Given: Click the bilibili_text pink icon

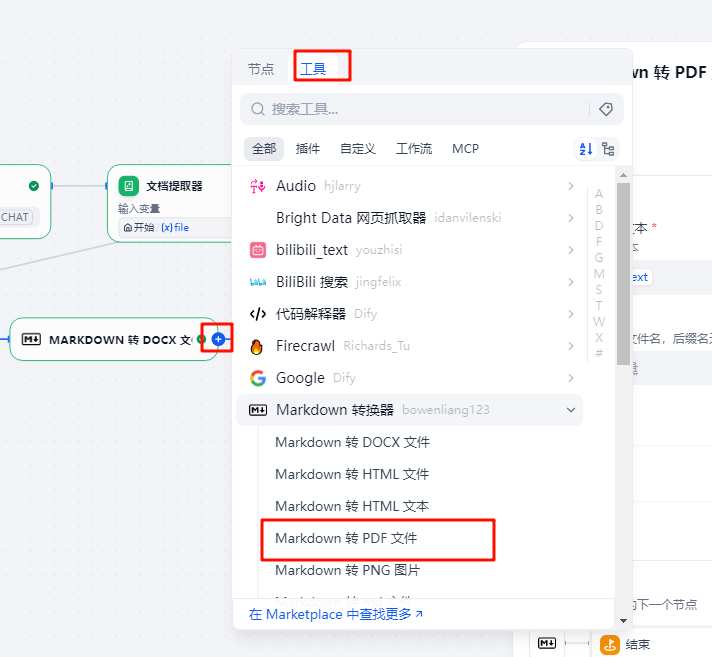Looking at the screenshot, I should 257,250.
